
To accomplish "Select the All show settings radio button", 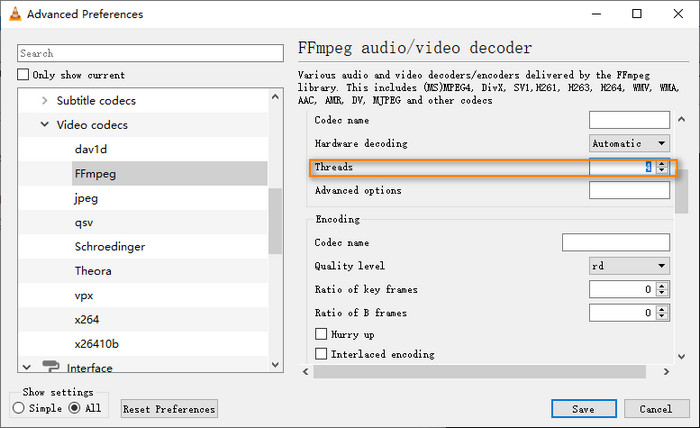I will [75, 408].
